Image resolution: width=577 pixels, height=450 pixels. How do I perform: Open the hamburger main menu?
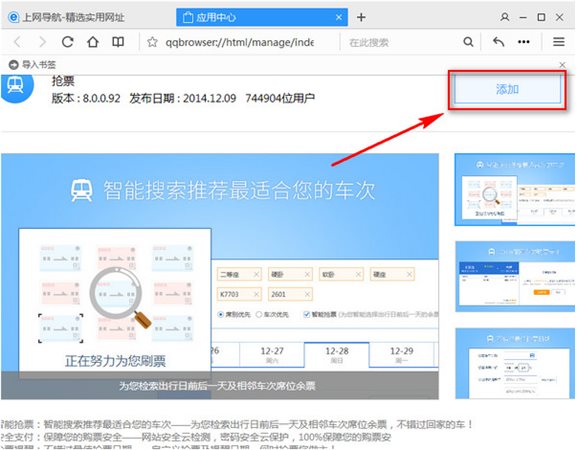click(559, 42)
